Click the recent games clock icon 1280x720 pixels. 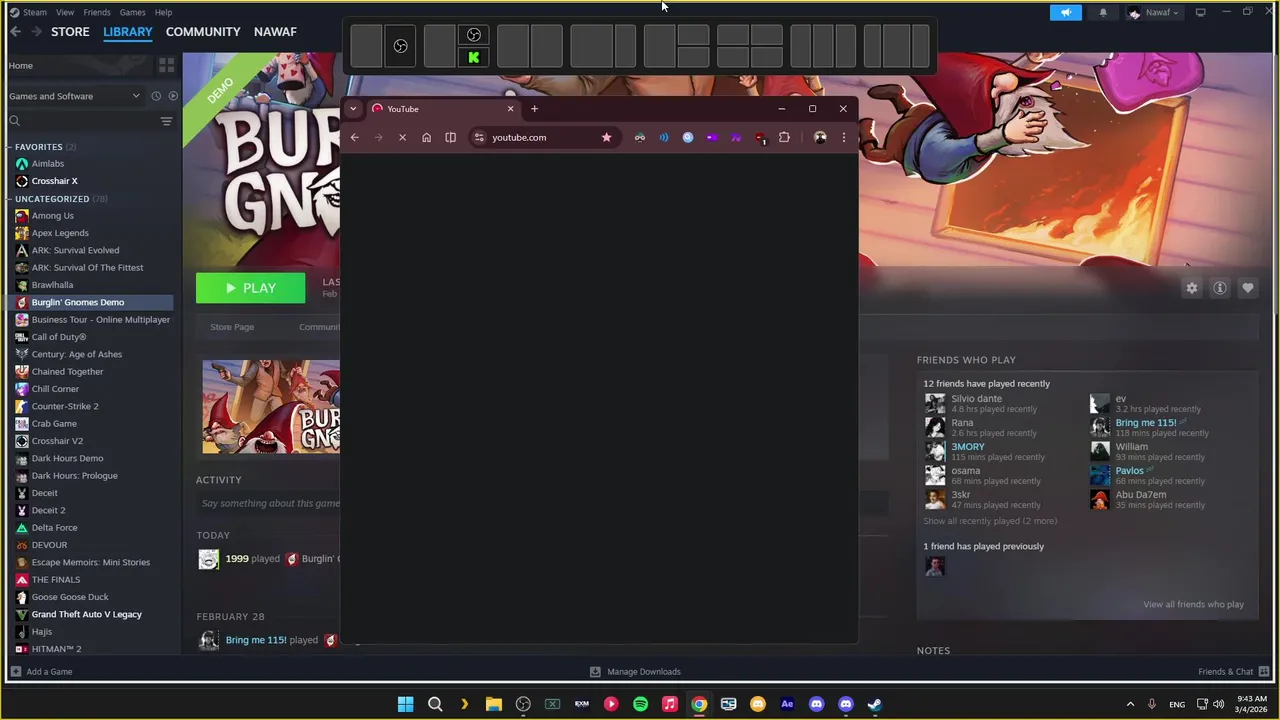pyautogui.click(x=156, y=96)
